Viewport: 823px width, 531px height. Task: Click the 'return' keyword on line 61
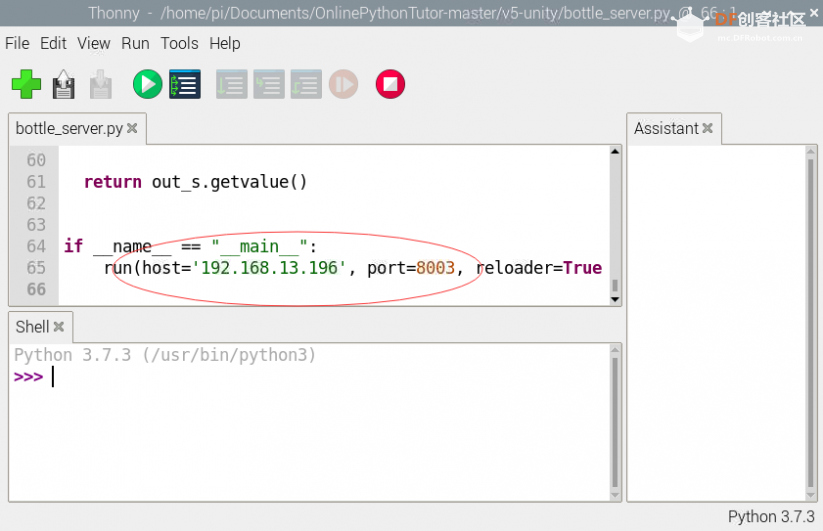[x=113, y=182]
